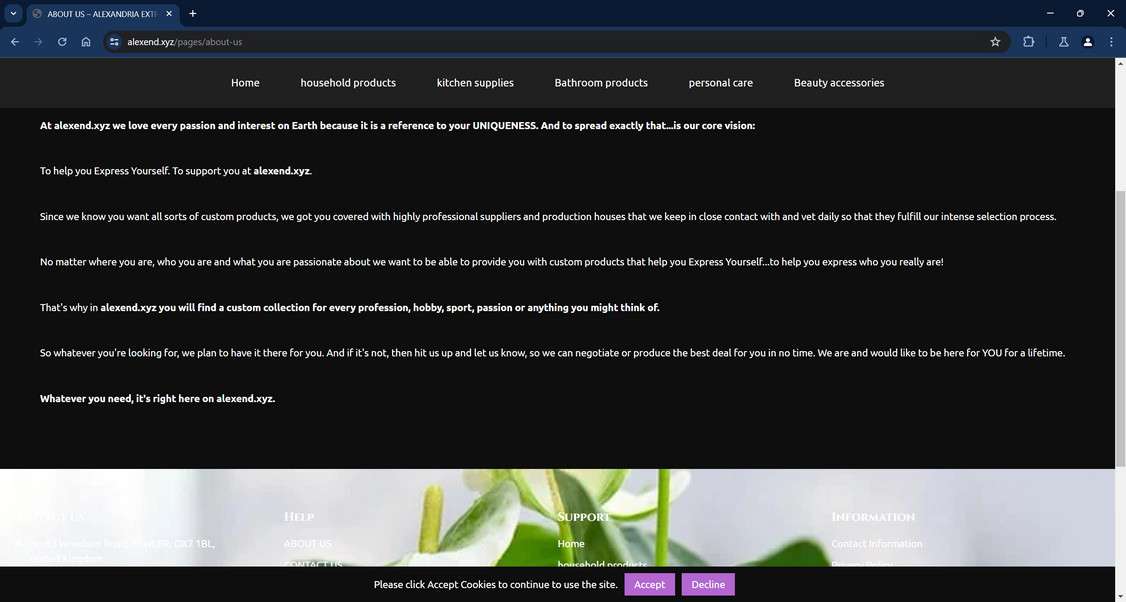
Task: Click the page vertical scrollbar thumb
Action: click(1120, 327)
